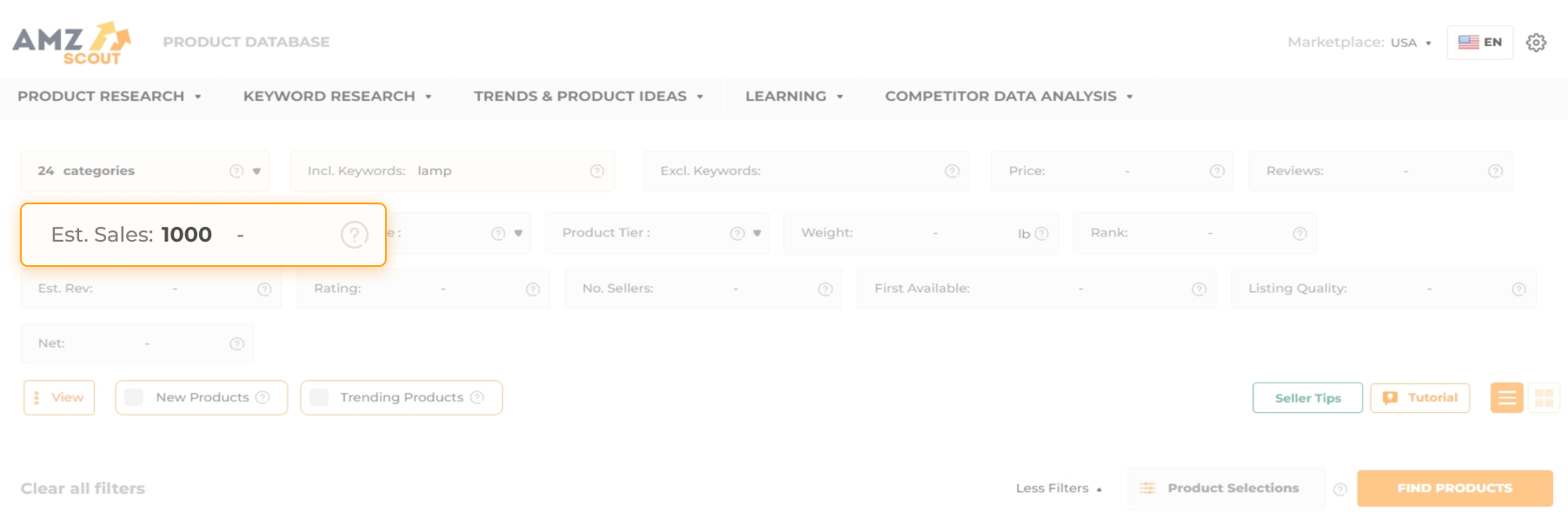Screen dimensions: 1568x532
Task: Click the Tutorial button
Action: click(1420, 398)
